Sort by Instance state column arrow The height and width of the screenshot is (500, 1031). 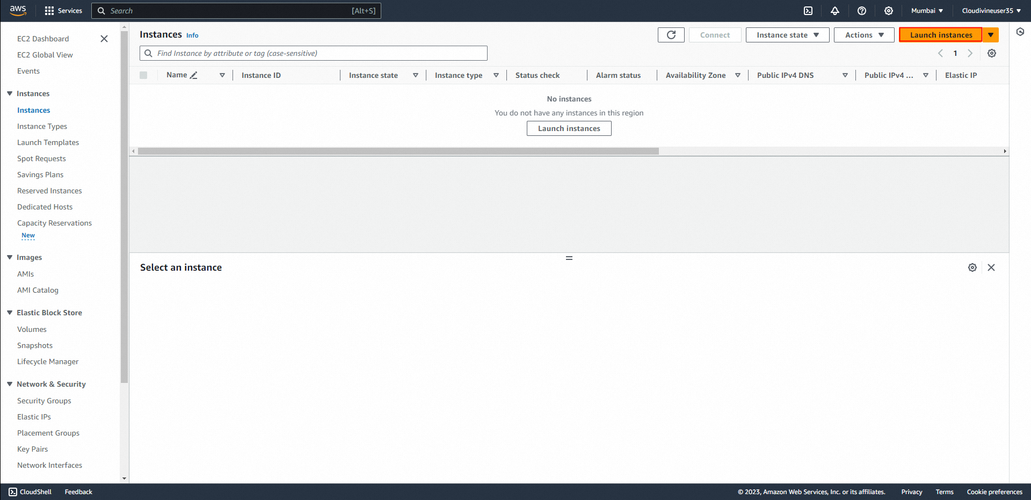click(x=416, y=76)
